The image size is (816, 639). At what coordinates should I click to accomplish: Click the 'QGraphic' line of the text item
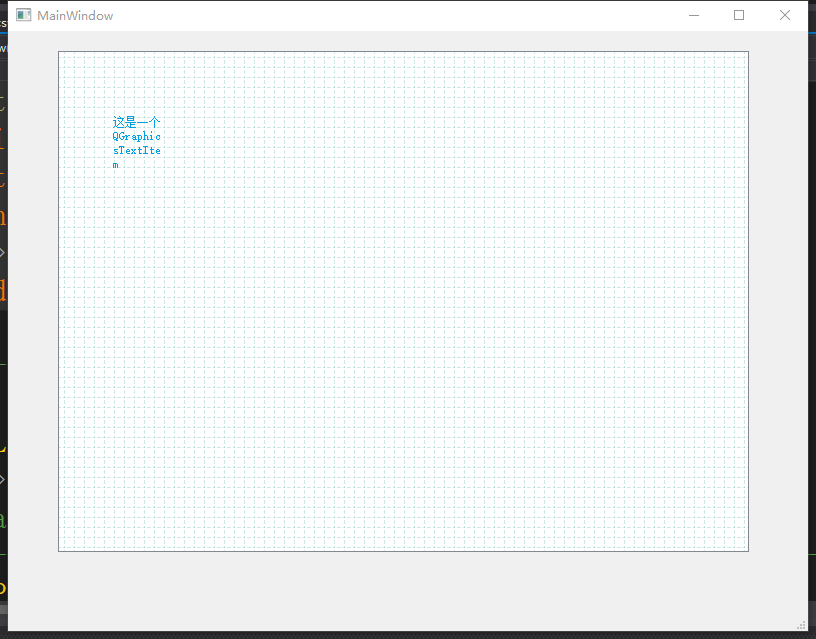click(136, 136)
